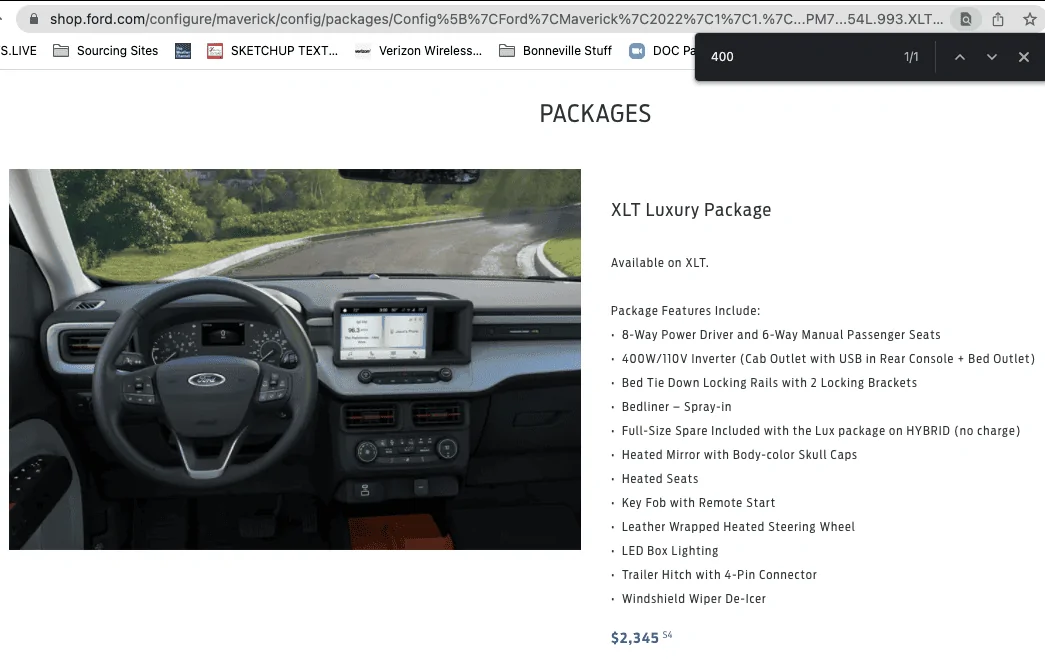Image resolution: width=1045 pixels, height=659 pixels.
Task: Click the 400W/110V Inverter feature line
Action: click(828, 358)
